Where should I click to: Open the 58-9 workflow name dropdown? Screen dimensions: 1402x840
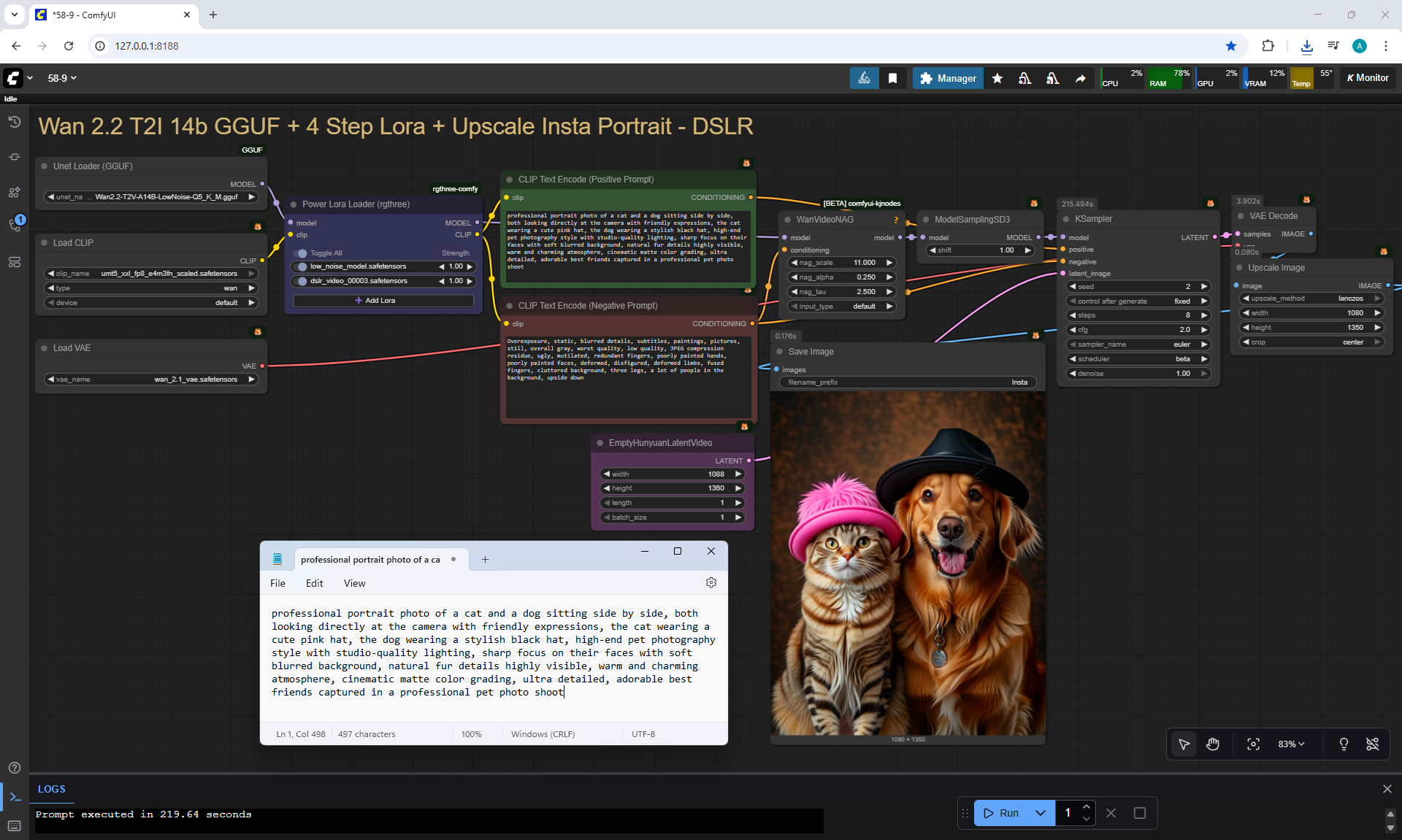[x=62, y=78]
